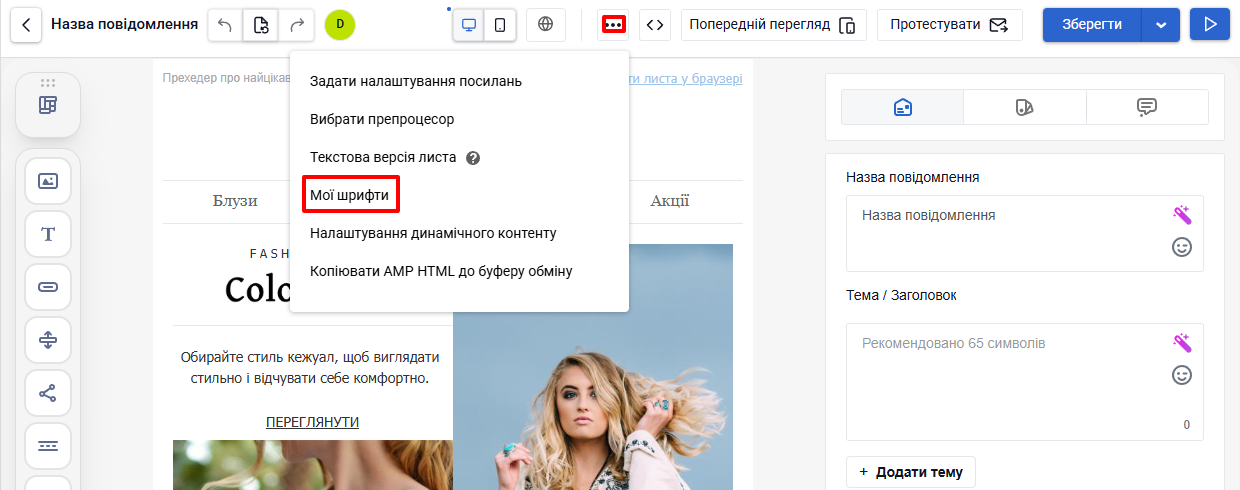Click the ПЕРЕГЛЯНУТИ link in email

(x=312, y=422)
